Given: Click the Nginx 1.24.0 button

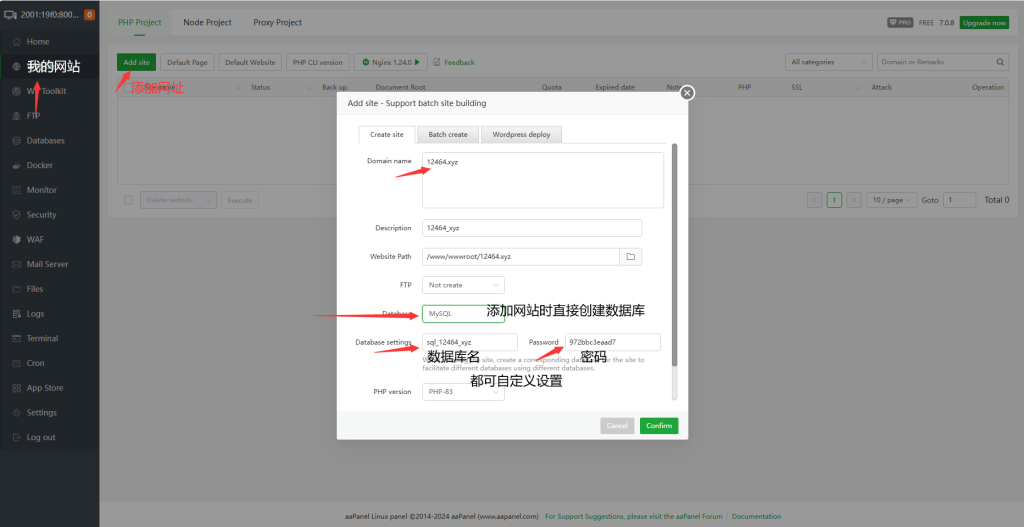Looking at the screenshot, I should click(x=391, y=62).
